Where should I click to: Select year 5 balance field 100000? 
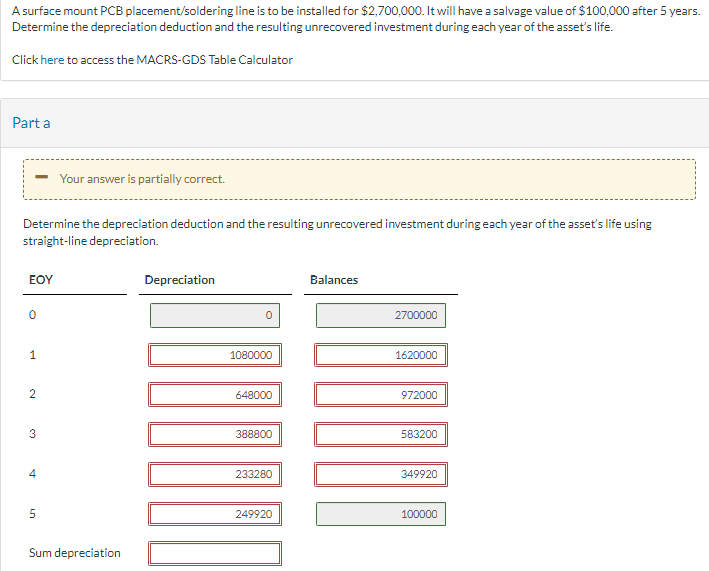pyautogui.click(x=381, y=514)
